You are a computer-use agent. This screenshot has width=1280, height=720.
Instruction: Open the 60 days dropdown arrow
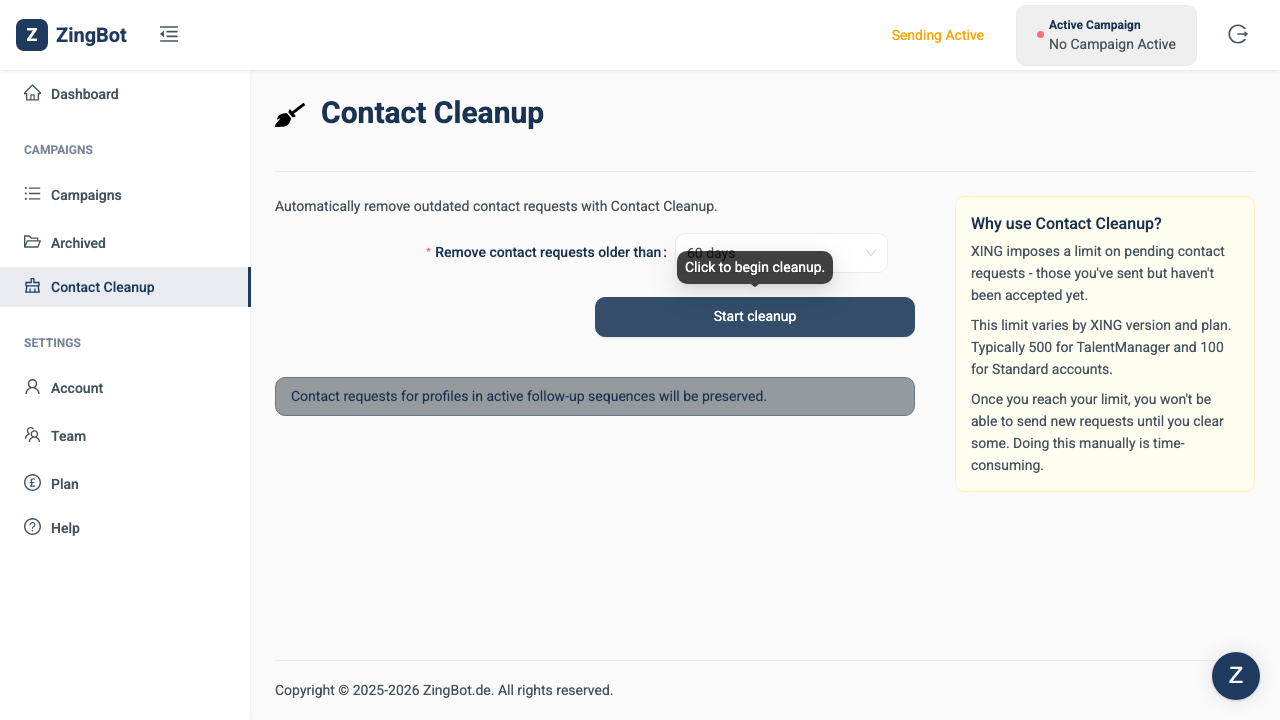[x=870, y=253]
